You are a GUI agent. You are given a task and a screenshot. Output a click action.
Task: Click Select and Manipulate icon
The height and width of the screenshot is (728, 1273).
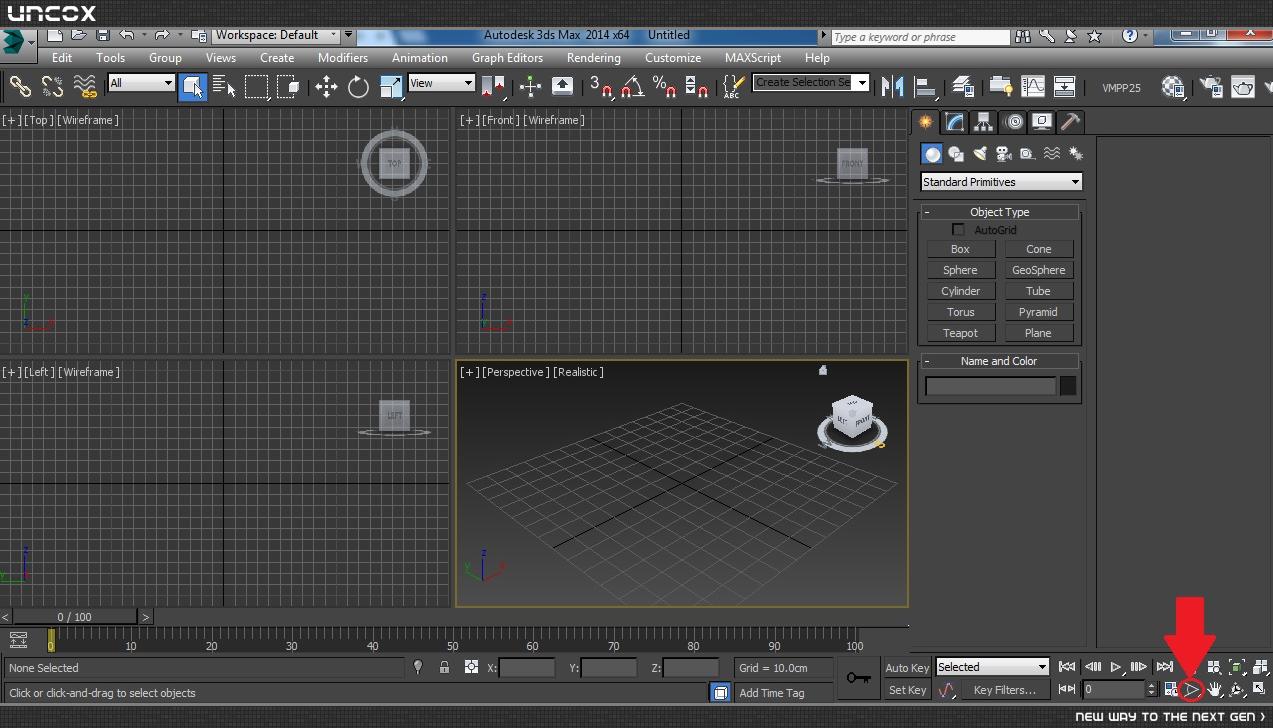(530, 87)
